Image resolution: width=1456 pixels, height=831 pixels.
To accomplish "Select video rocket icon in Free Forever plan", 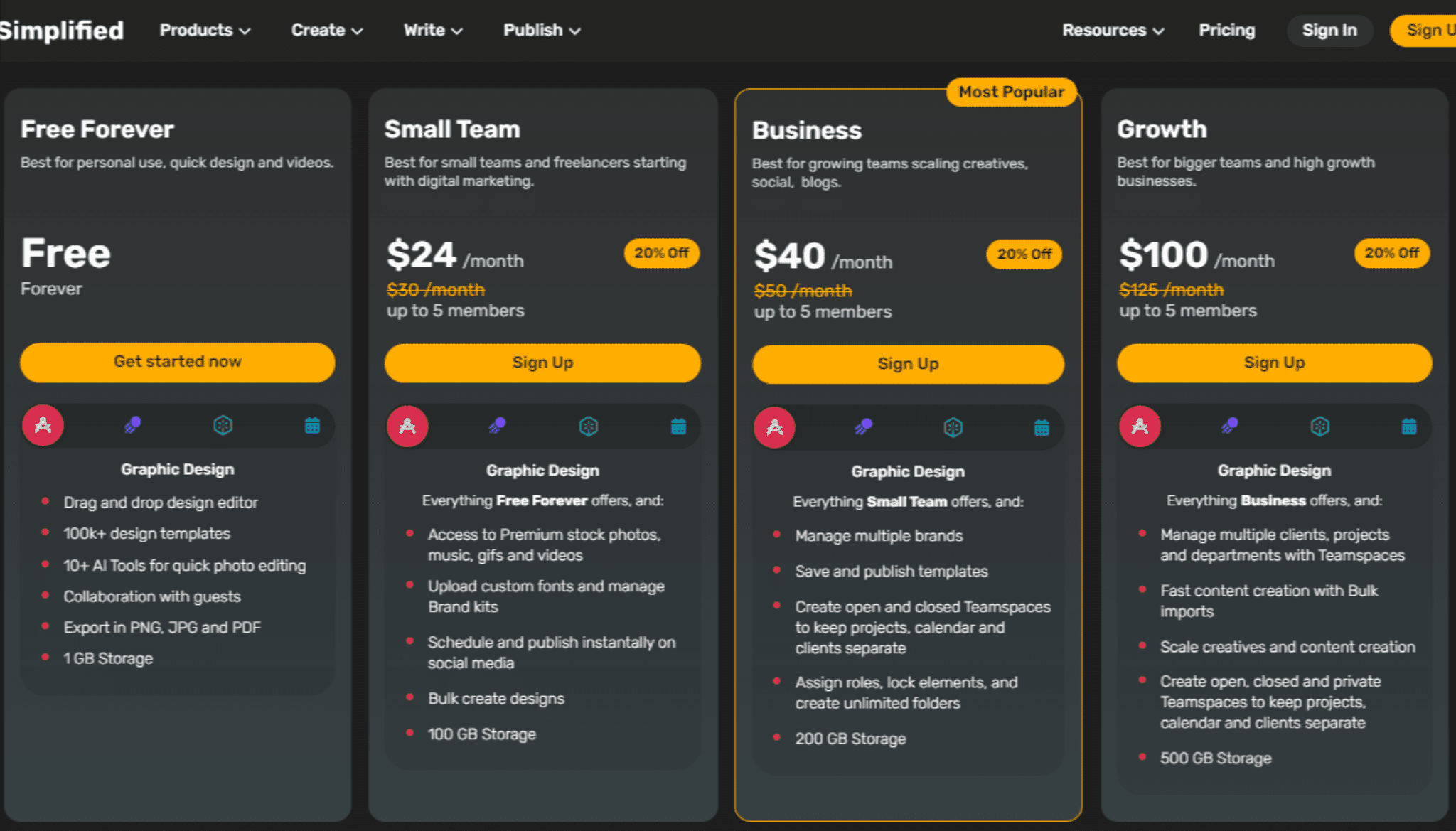I will tap(133, 425).
